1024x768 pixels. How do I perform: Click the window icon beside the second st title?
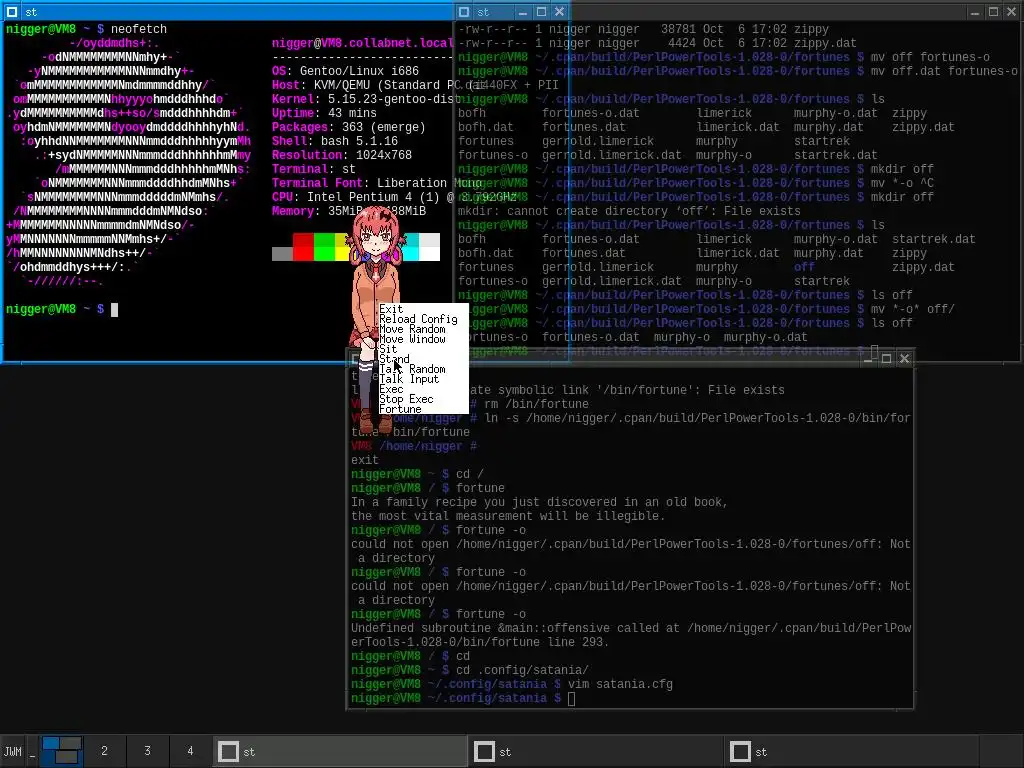pyautogui.click(x=464, y=12)
